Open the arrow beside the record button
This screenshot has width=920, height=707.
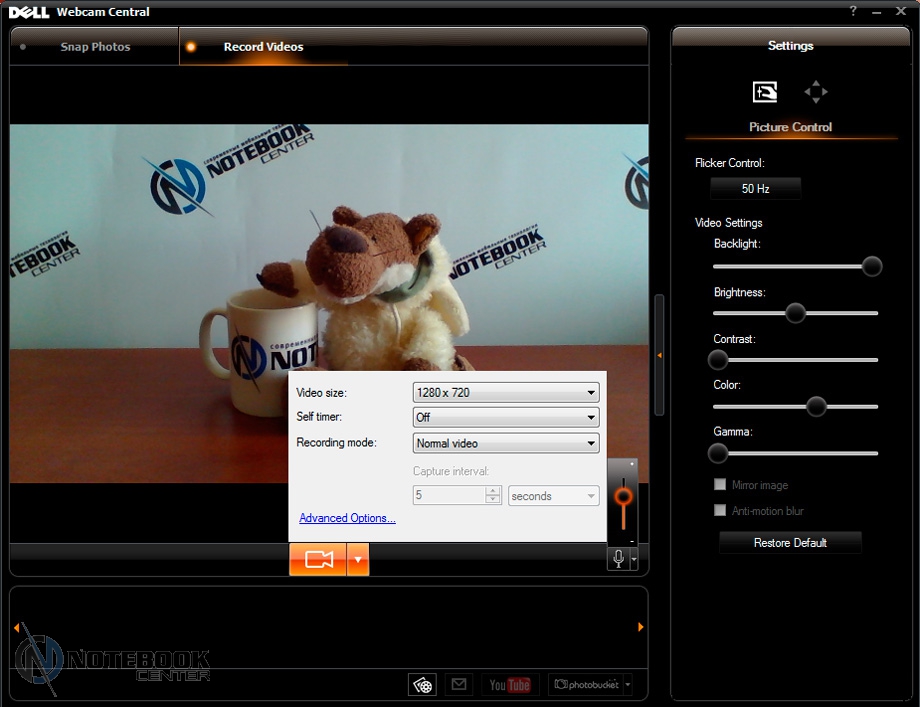[358, 560]
